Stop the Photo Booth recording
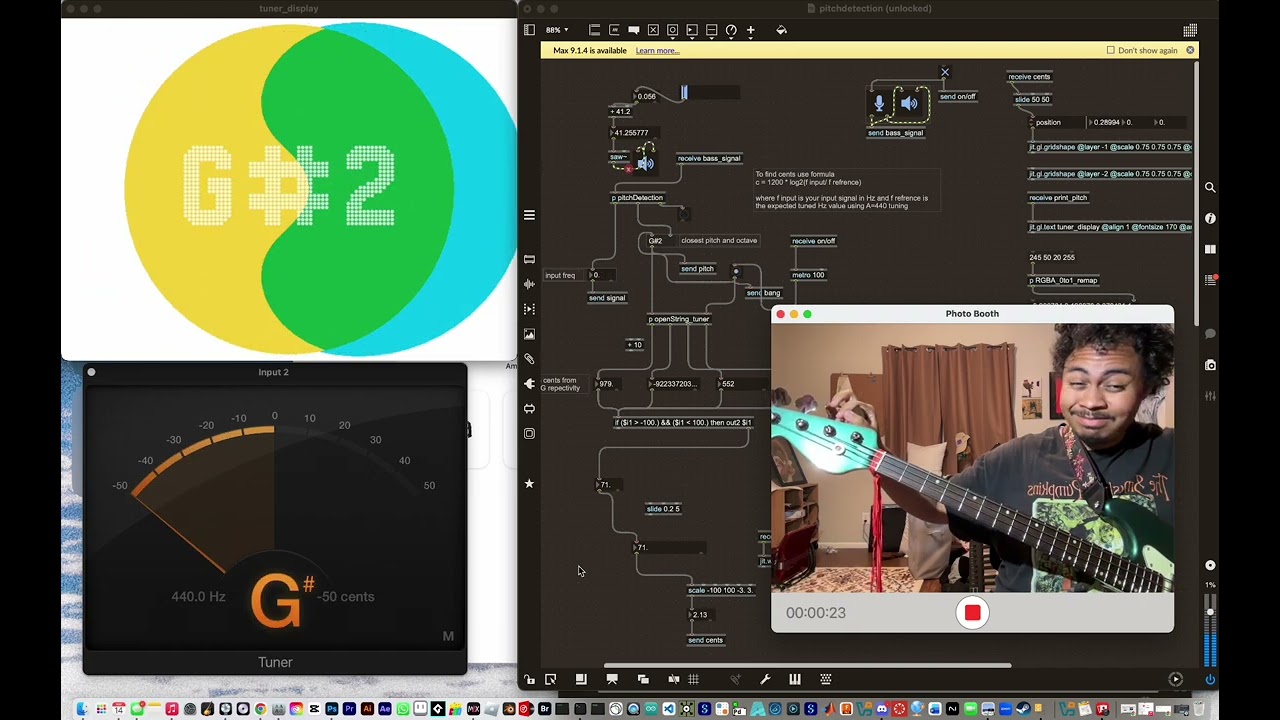1280x720 pixels. click(x=972, y=613)
